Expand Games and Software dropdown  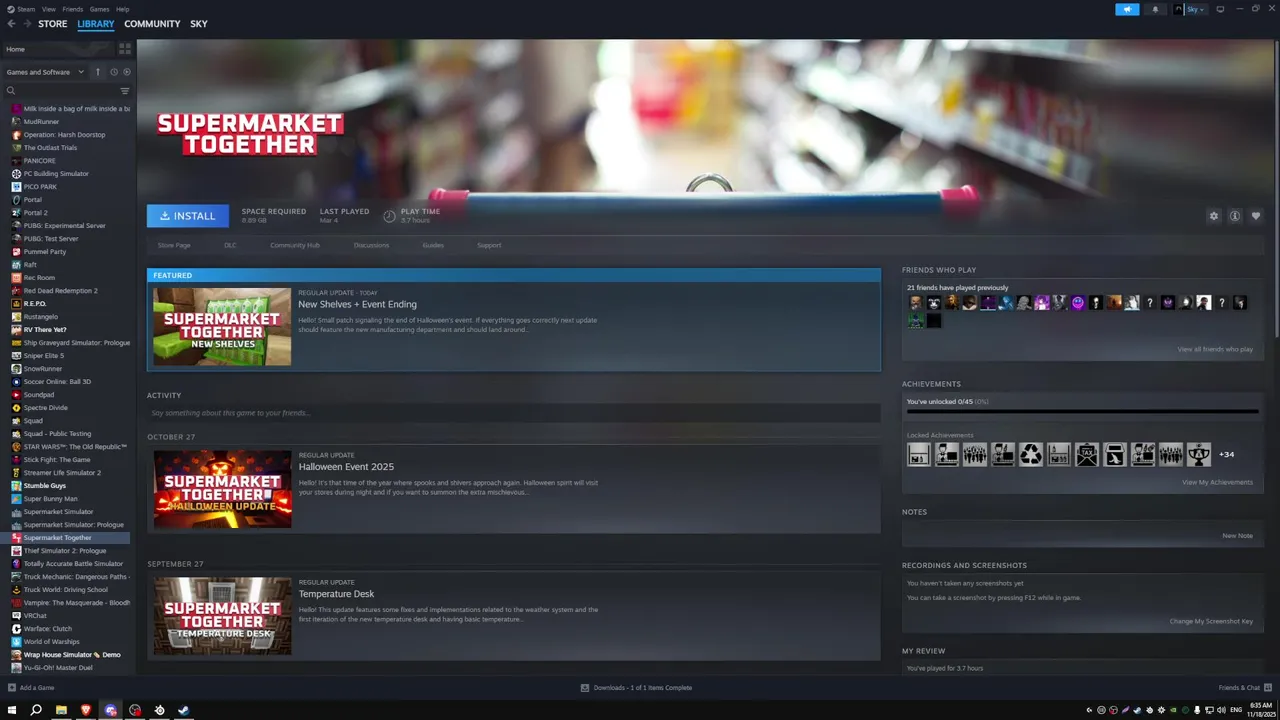(x=45, y=72)
